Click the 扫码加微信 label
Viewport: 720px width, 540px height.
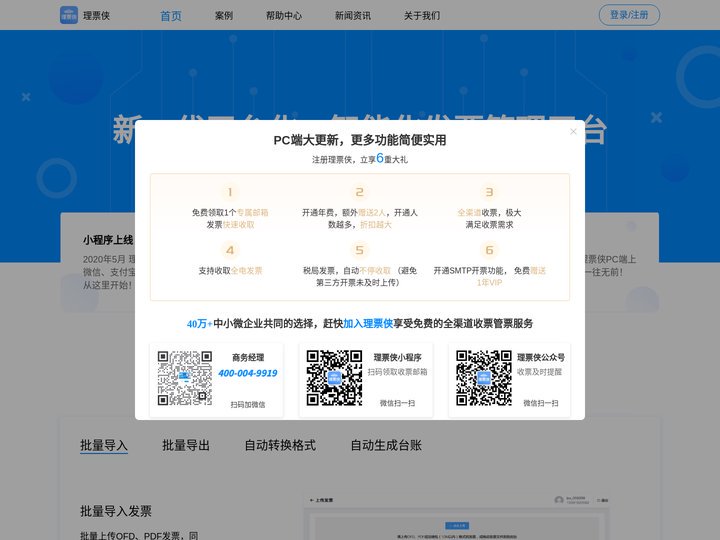coord(248,404)
